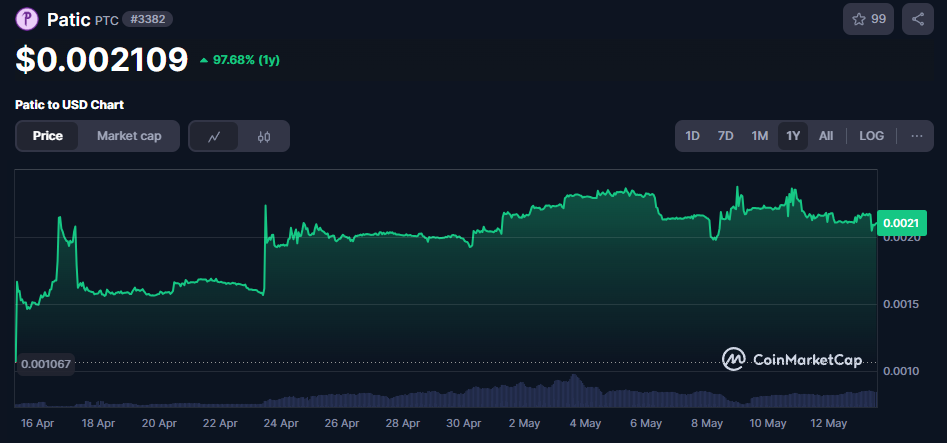The height and width of the screenshot is (443, 947).
Task: Click the $0.002109 price value
Action: 101,60
